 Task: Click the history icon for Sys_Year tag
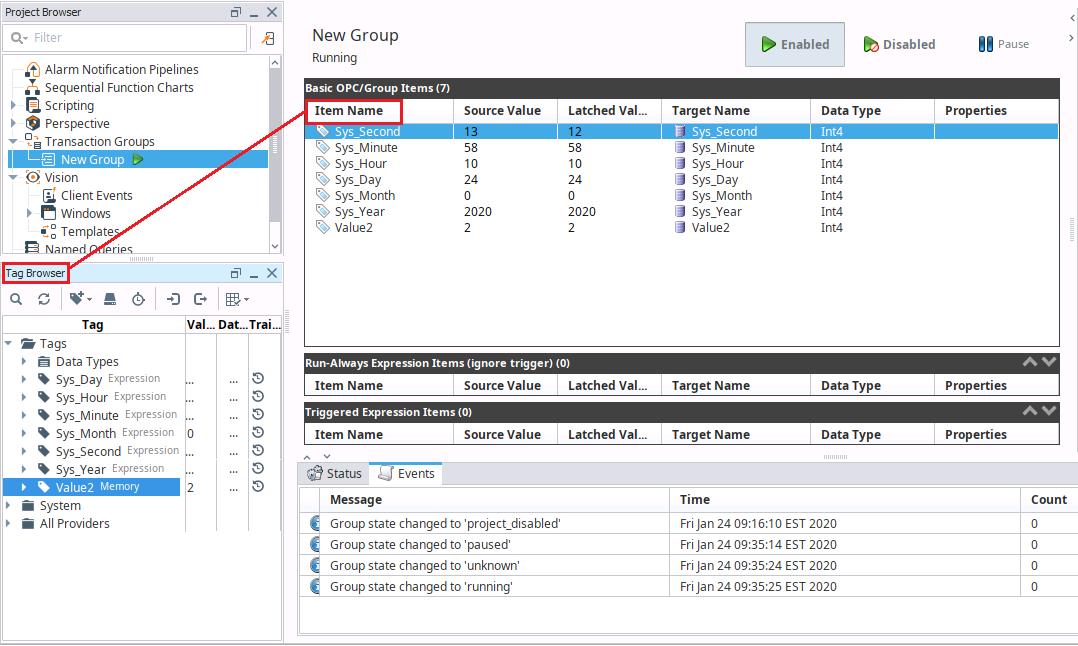[258, 468]
